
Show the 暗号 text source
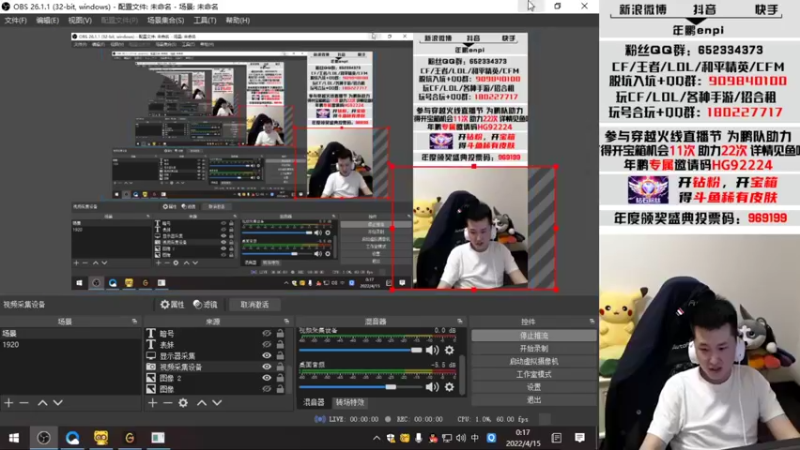267,333
